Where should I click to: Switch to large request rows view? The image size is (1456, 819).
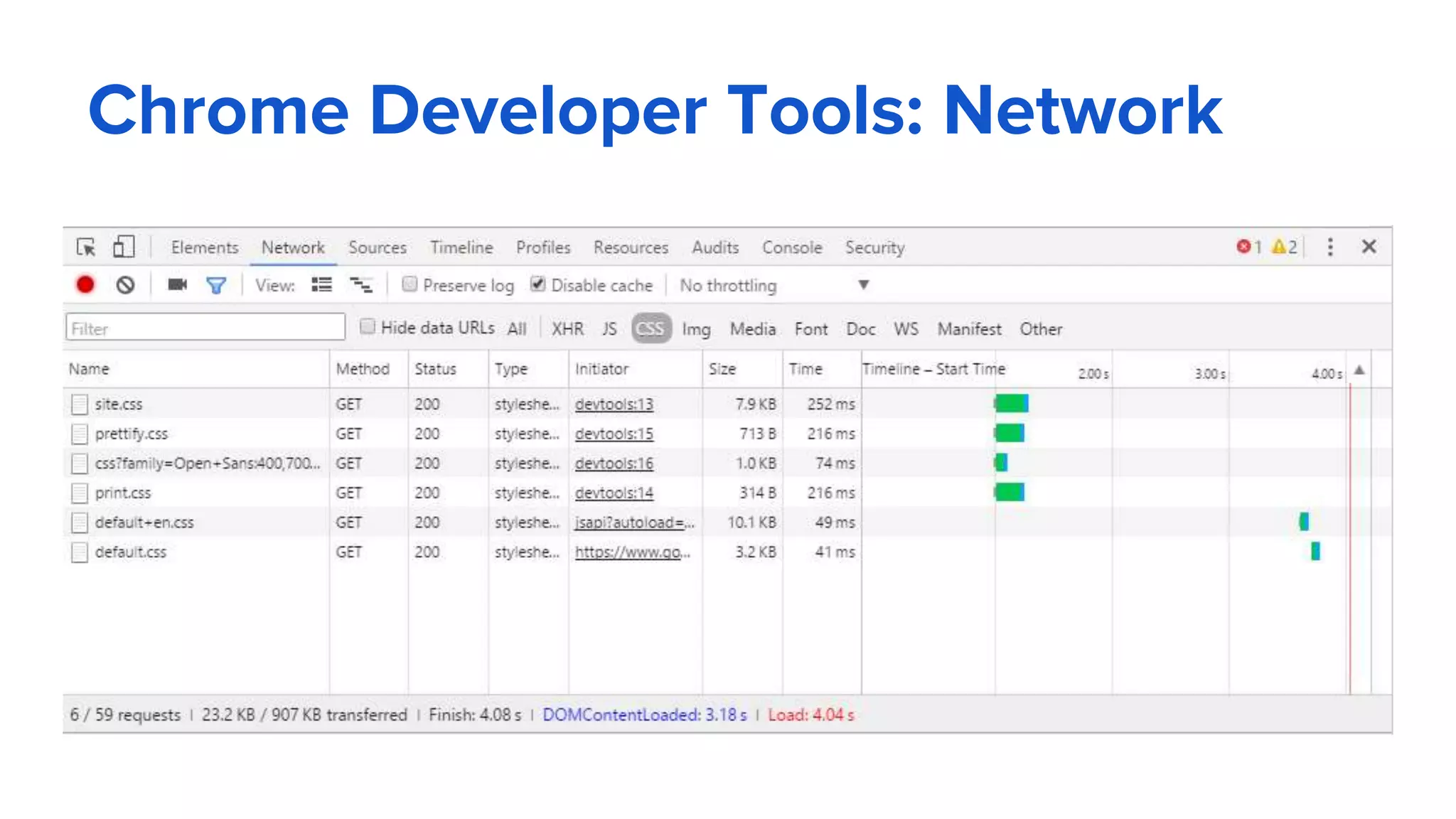(x=322, y=285)
